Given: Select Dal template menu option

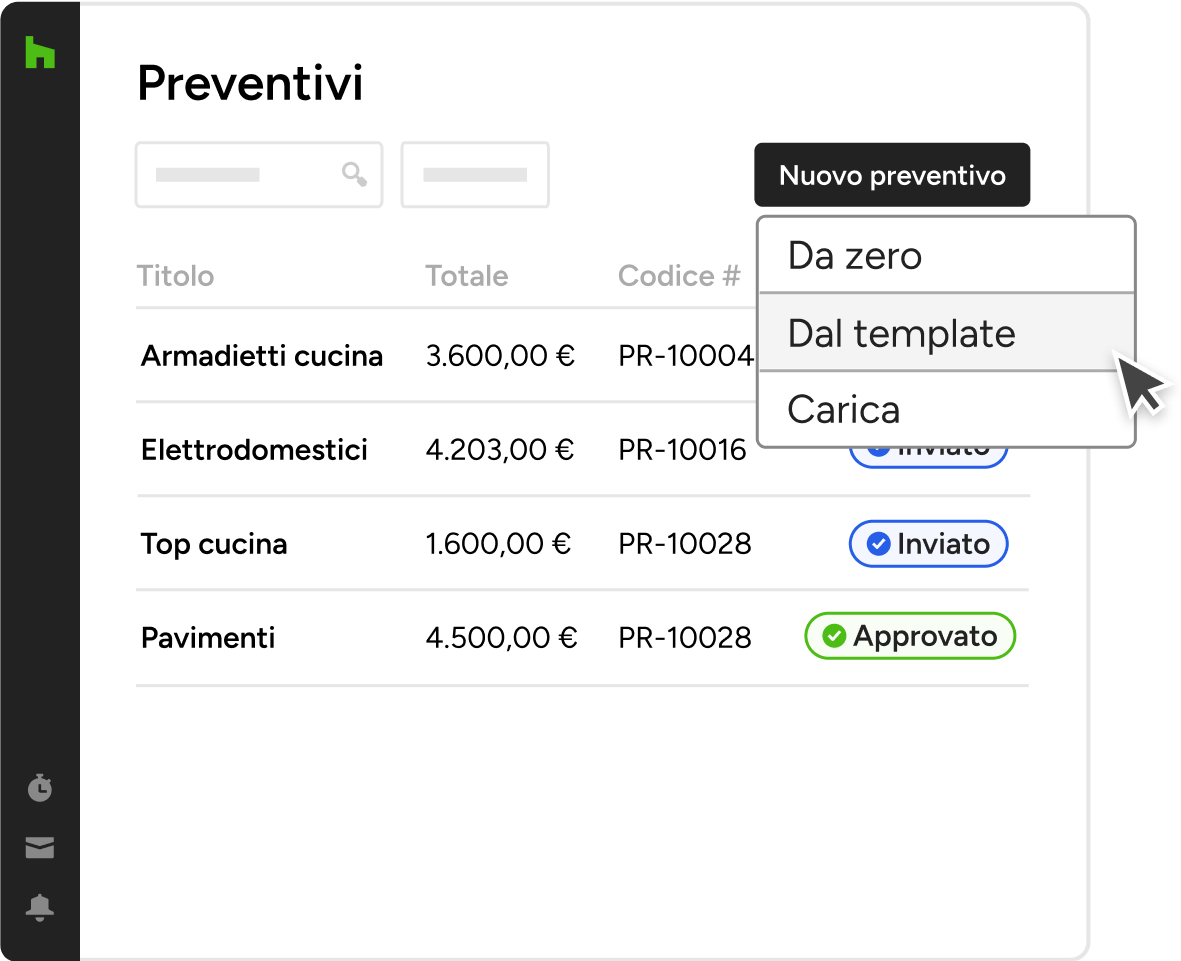Looking at the screenshot, I should pyautogui.click(x=946, y=332).
